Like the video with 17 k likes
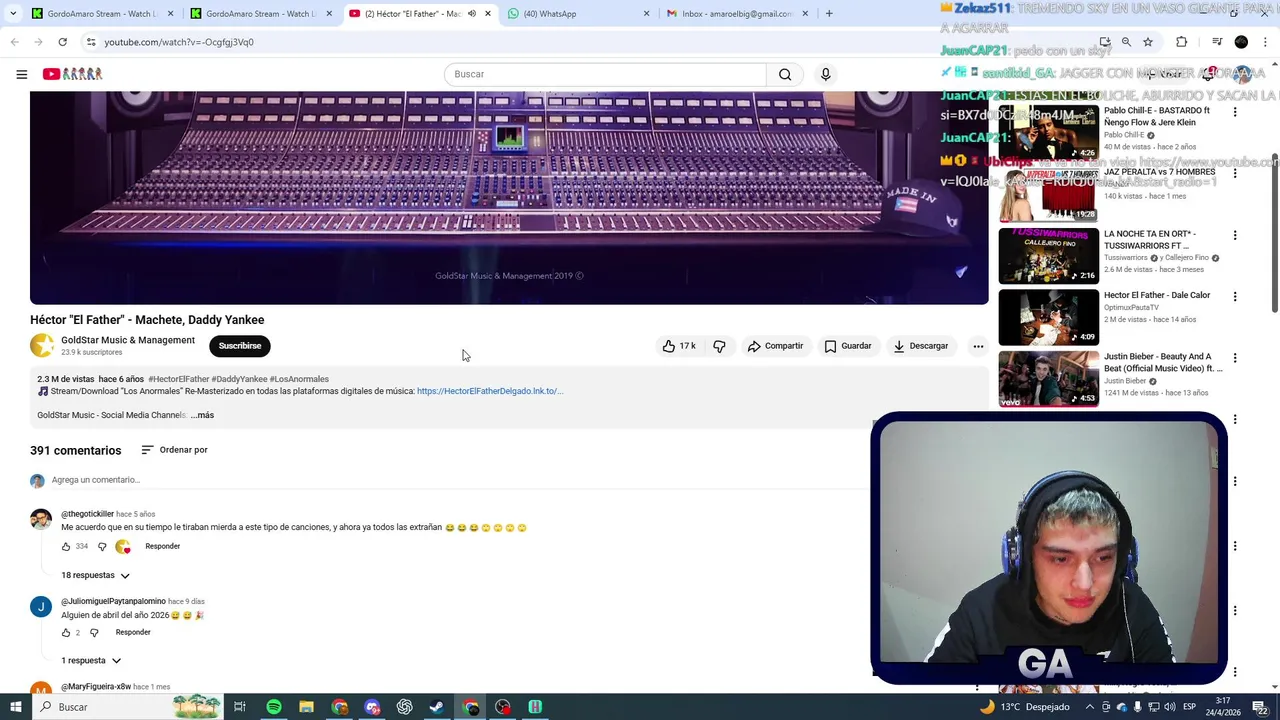Image resolution: width=1280 pixels, height=720 pixels. point(679,346)
